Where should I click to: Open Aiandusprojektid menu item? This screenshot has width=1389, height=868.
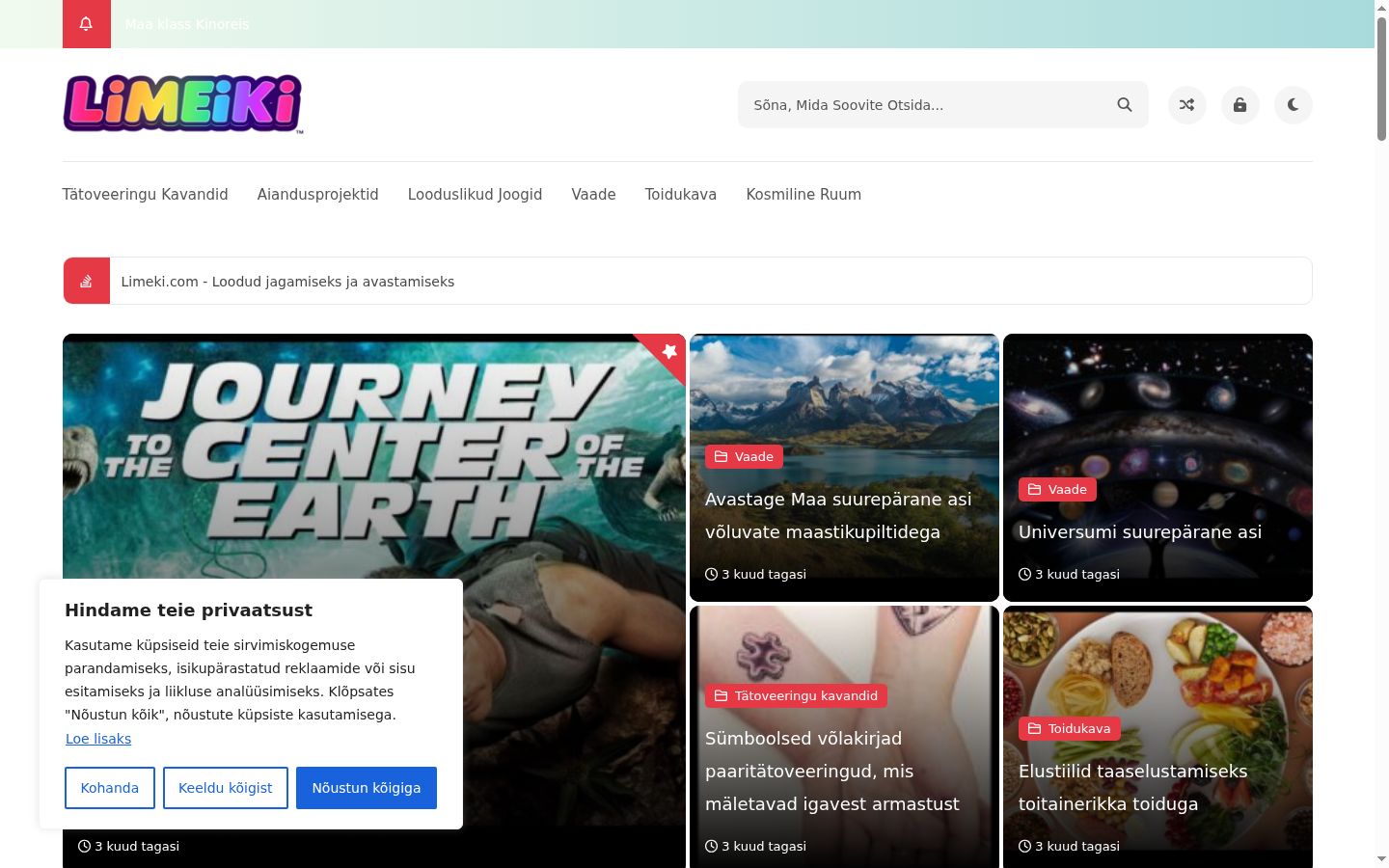coord(318,195)
